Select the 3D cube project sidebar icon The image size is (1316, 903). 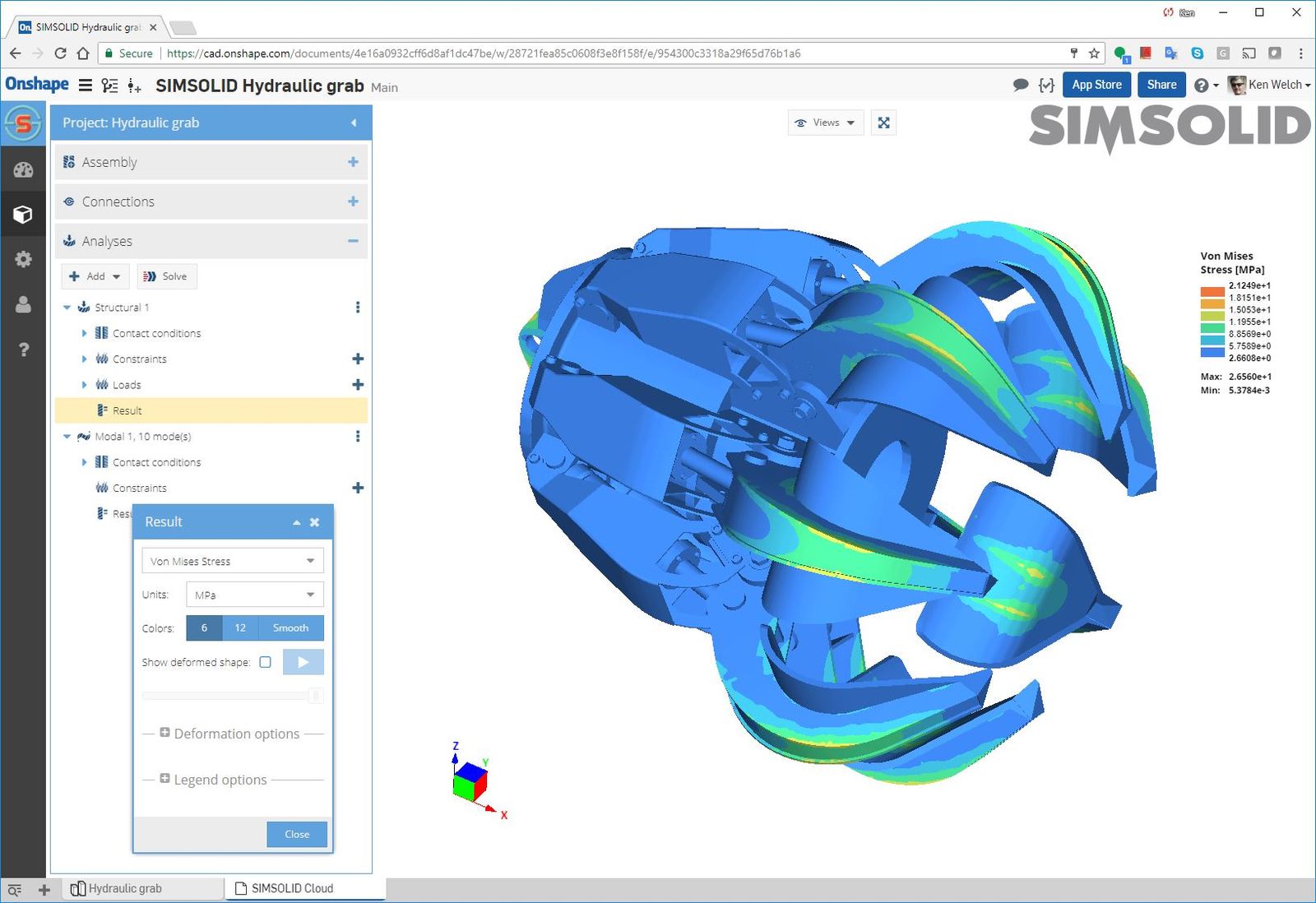pos(23,215)
